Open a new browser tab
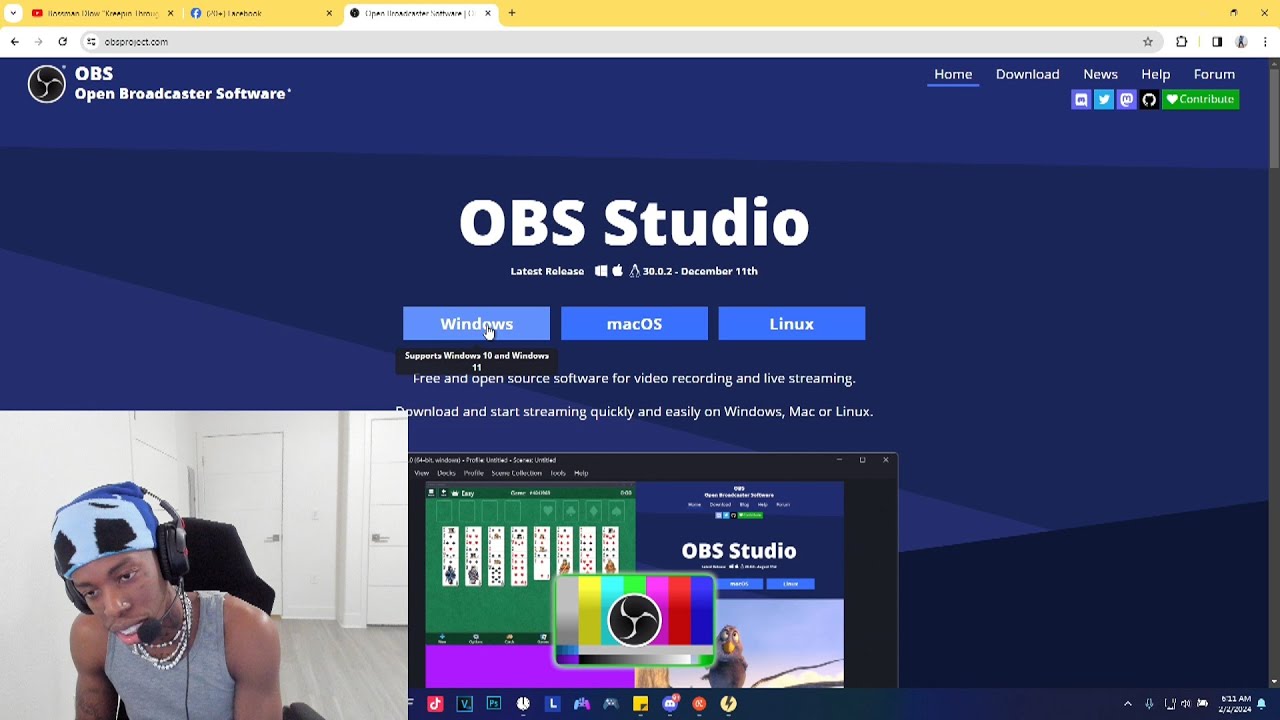The height and width of the screenshot is (720, 1280). click(x=512, y=13)
